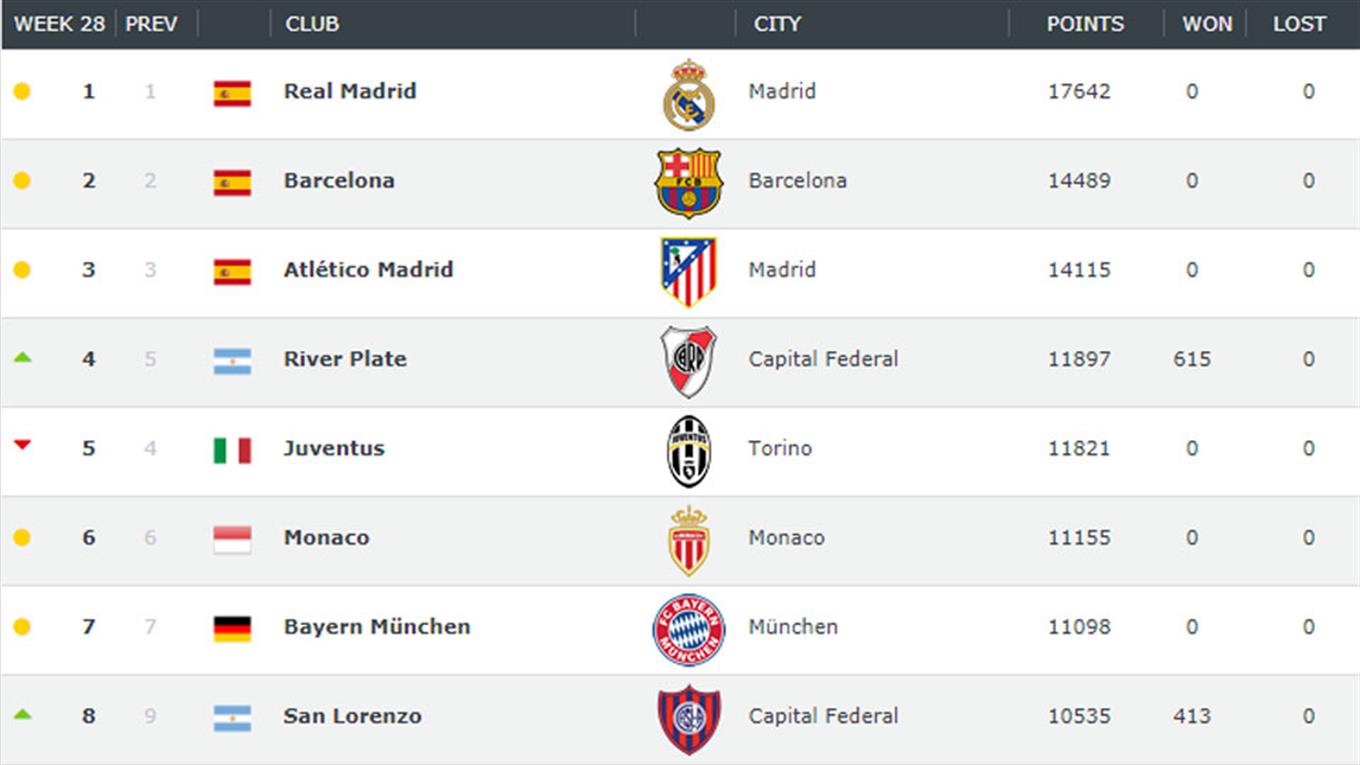1360x765 pixels.
Task: Open the Real Madrid club link
Action: coord(350,91)
